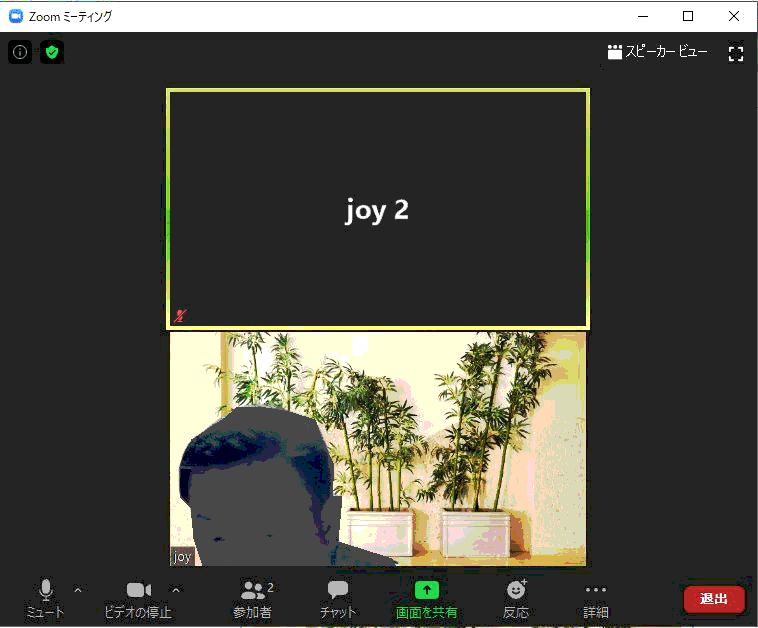Open more options (詳細)
Image resolution: width=758 pixels, height=628 pixels.
tap(596, 598)
